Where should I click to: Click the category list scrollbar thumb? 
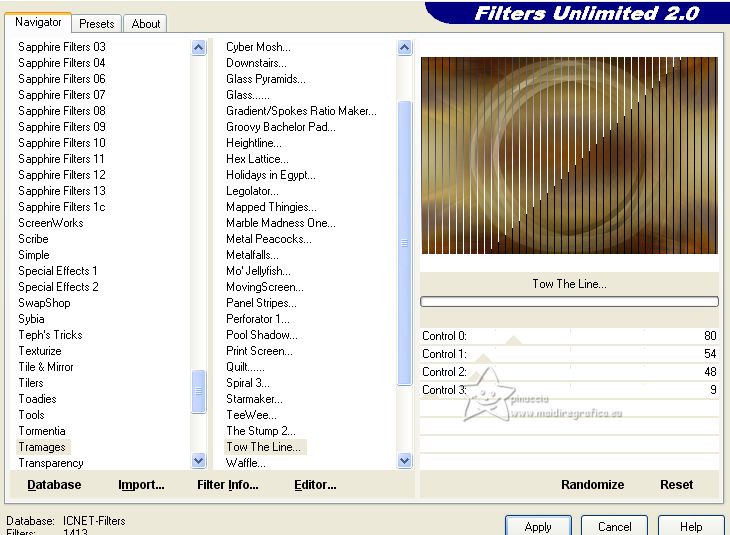[199, 391]
